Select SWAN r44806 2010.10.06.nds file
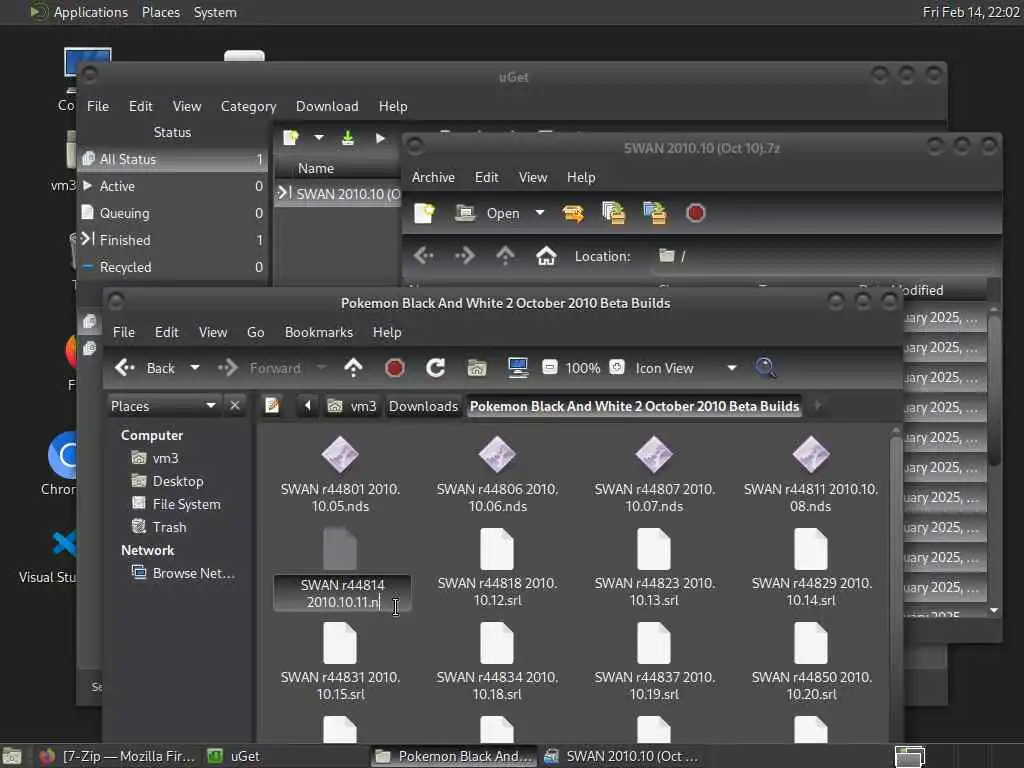 point(497,474)
